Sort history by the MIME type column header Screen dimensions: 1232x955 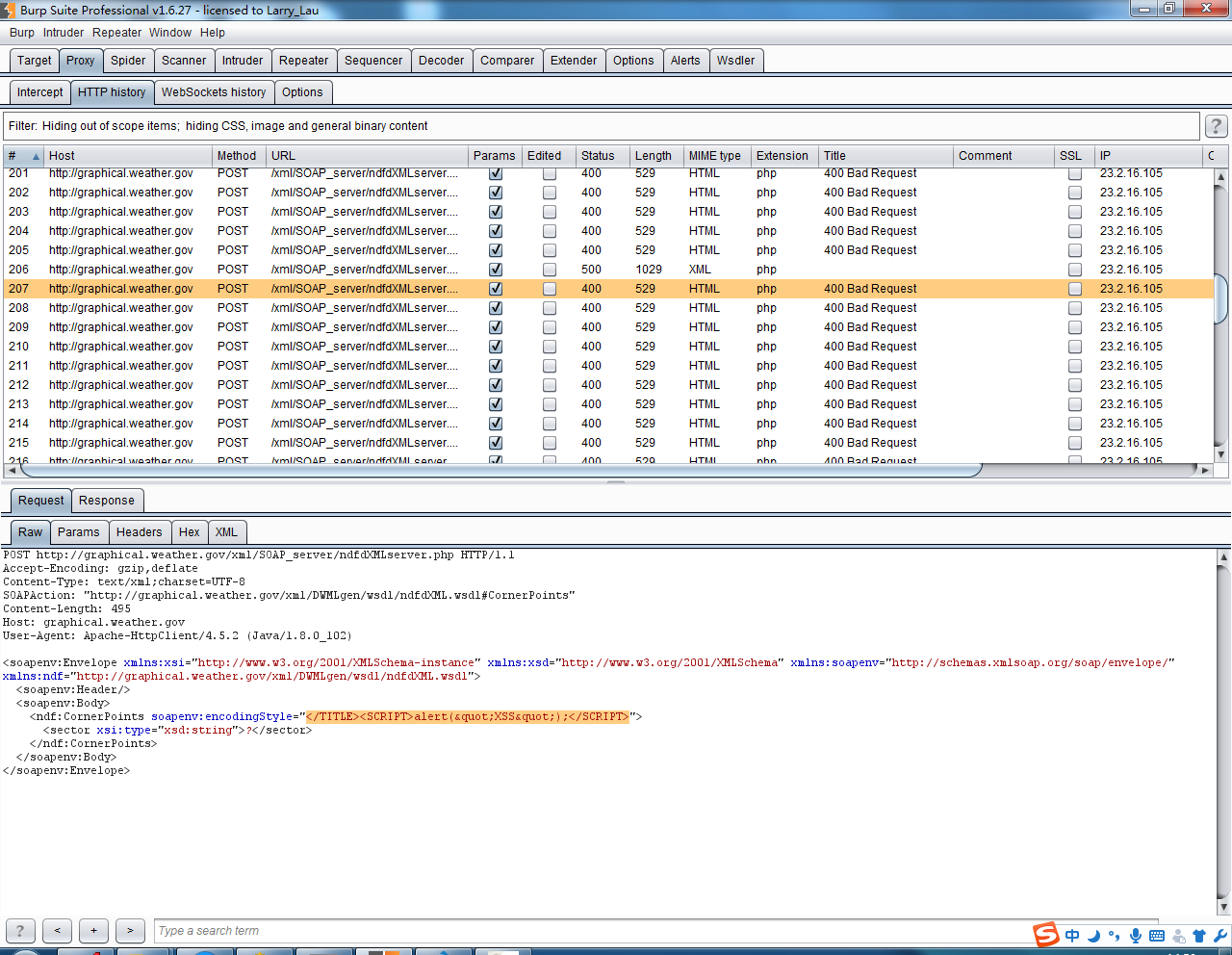click(x=717, y=156)
